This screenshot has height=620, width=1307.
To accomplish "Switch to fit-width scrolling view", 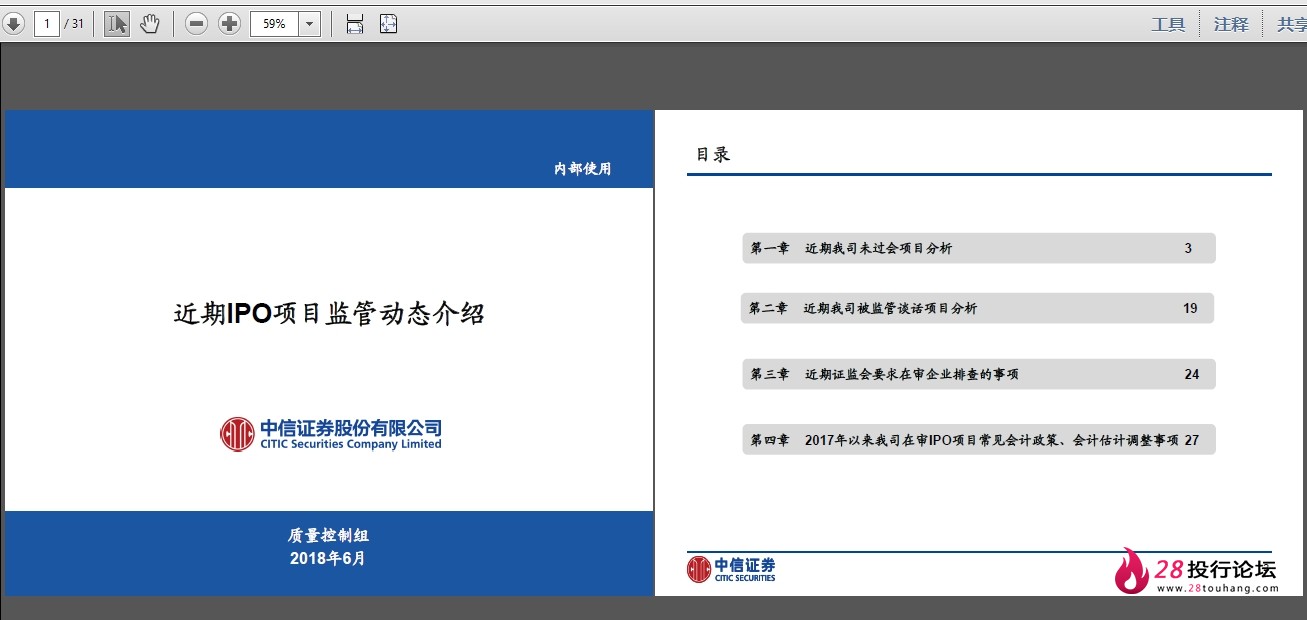I will (x=355, y=24).
